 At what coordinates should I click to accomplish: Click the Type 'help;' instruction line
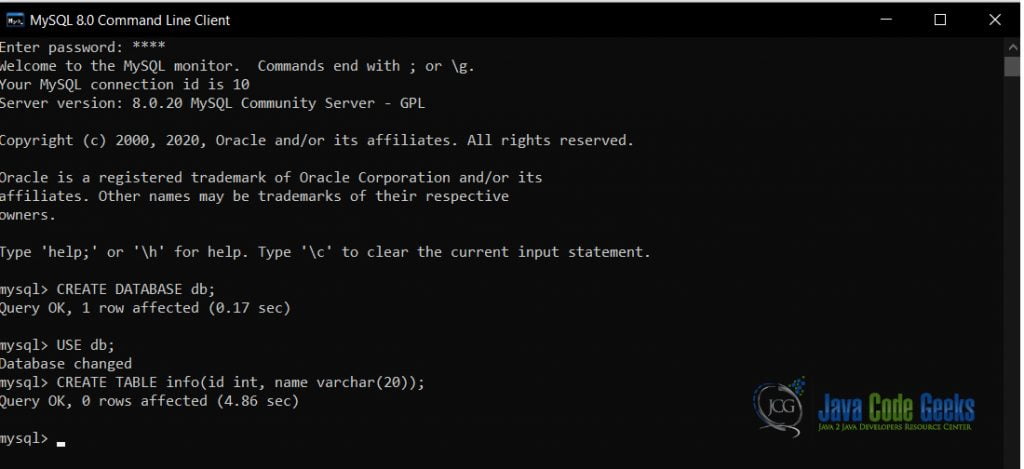click(x=325, y=252)
